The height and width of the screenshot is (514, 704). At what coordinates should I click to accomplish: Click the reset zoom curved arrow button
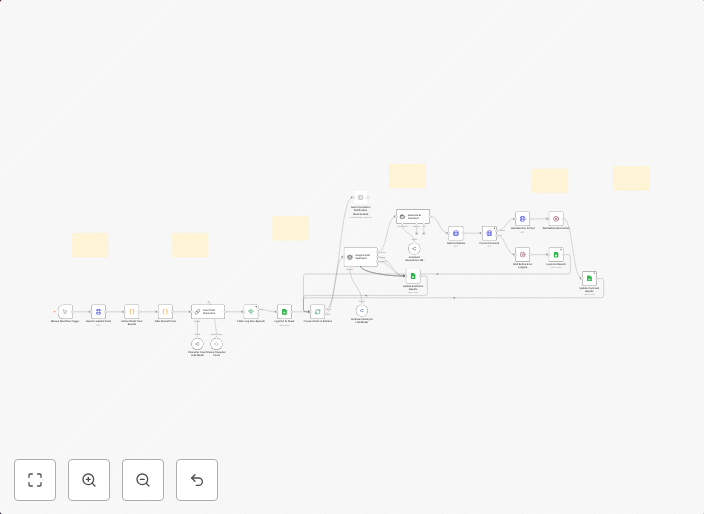[197, 480]
